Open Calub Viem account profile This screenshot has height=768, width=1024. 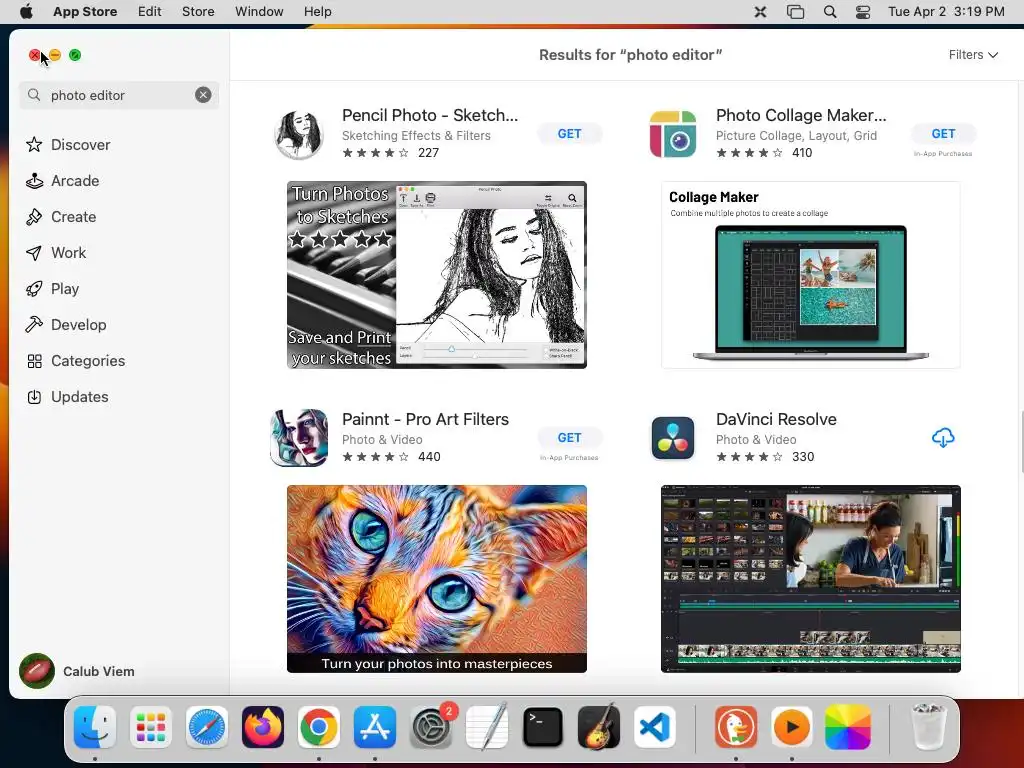tap(77, 671)
